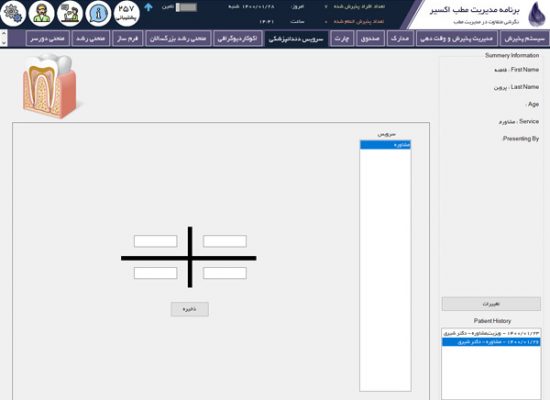This screenshot has height=400, width=550.
Task: Click the blue upward arrow icon
Action: [x=148, y=7]
